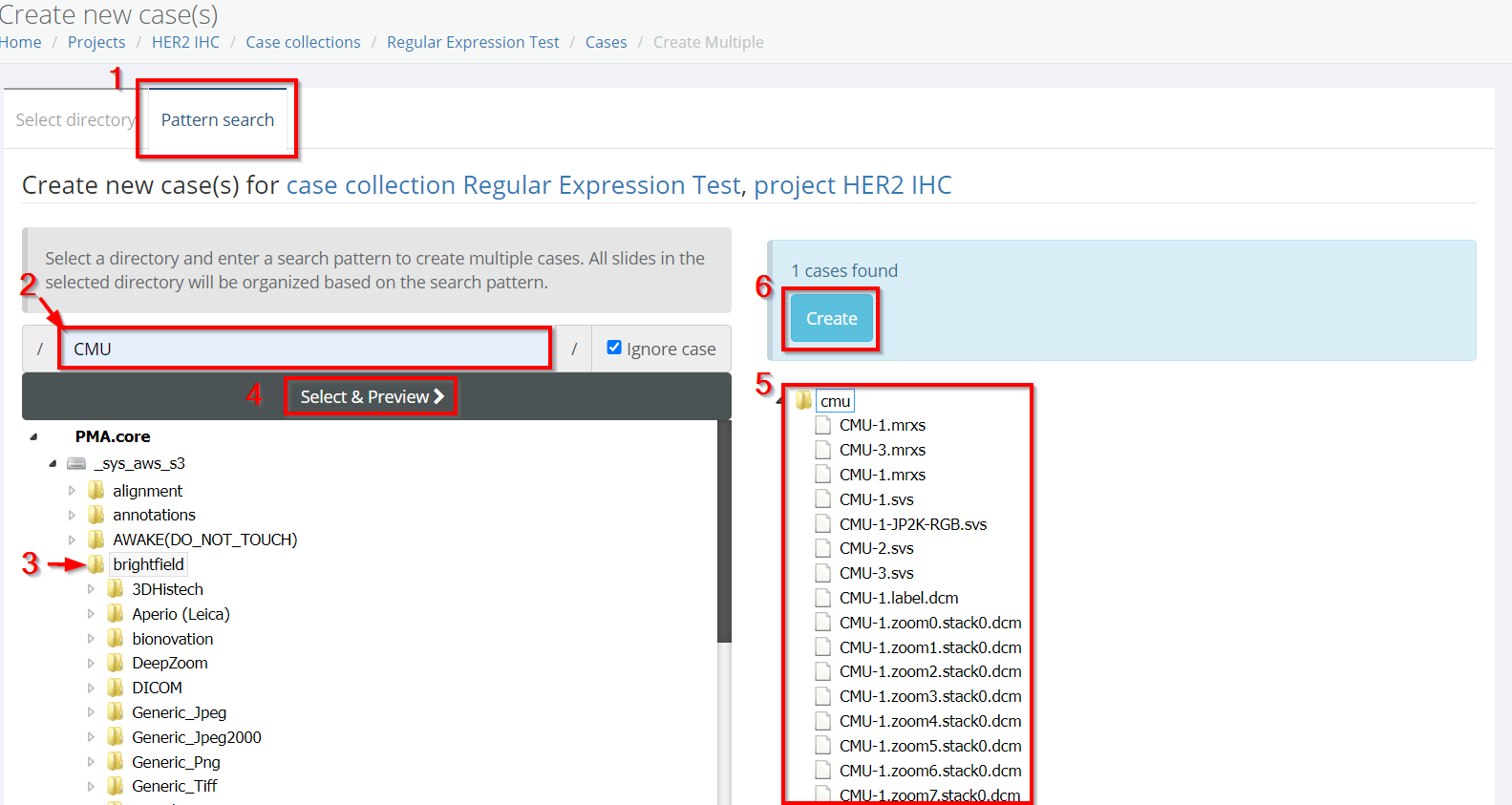
Task: Open the Pattern search tab
Action: (x=217, y=120)
